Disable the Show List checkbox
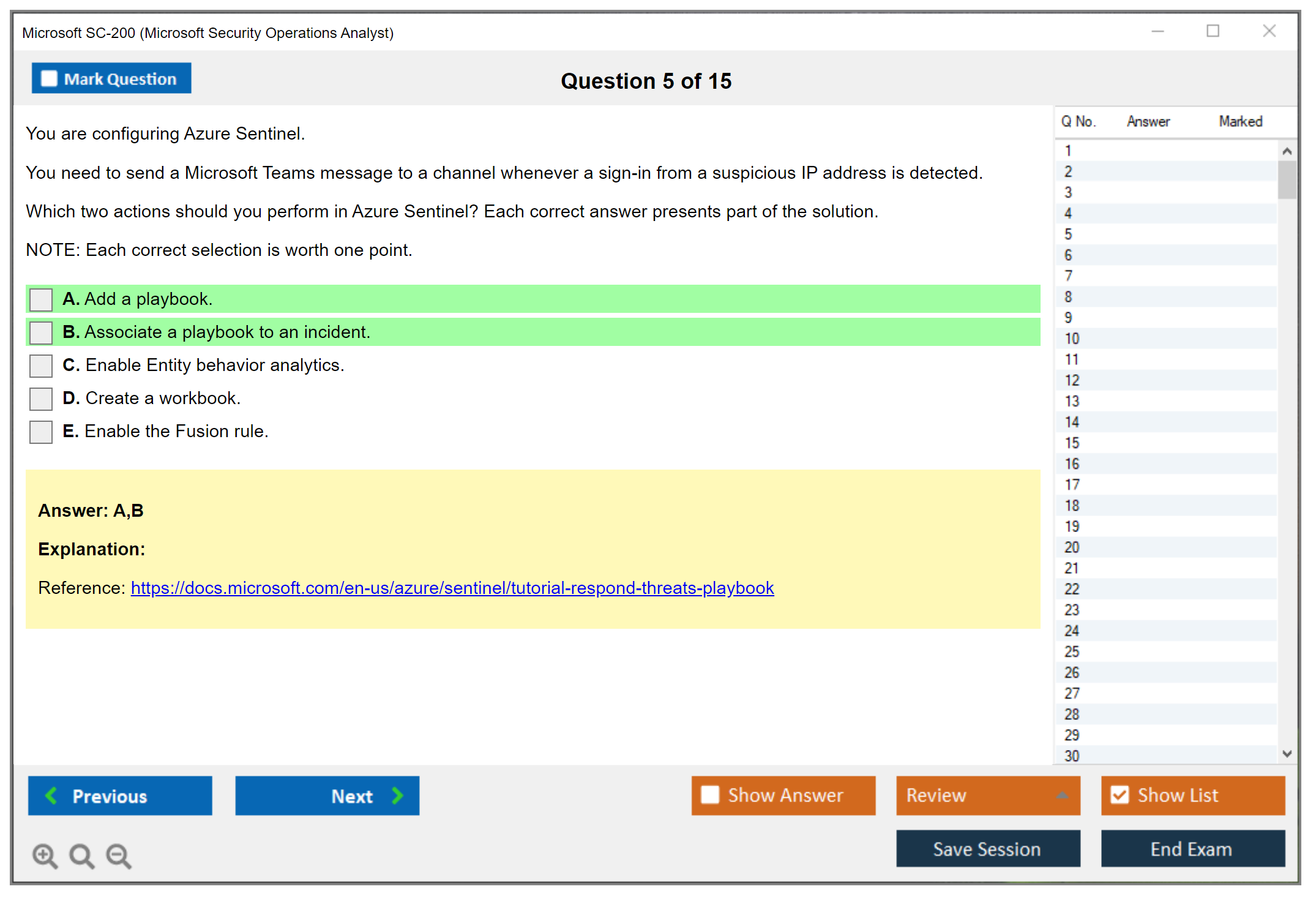Viewport: 1316px width, 900px height. (1120, 795)
